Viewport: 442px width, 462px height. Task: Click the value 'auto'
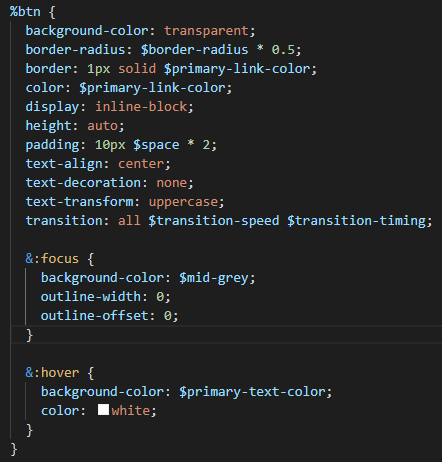pyautogui.click(x=102, y=126)
